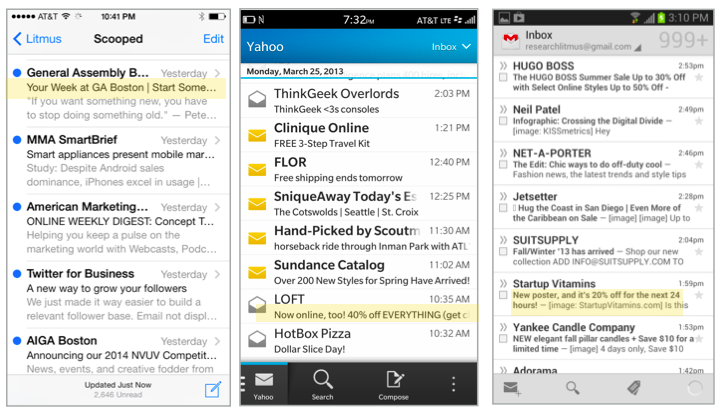Tap opened envelope icon for LOFT
The width and height of the screenshot is (720, 414).
(257, 304)
